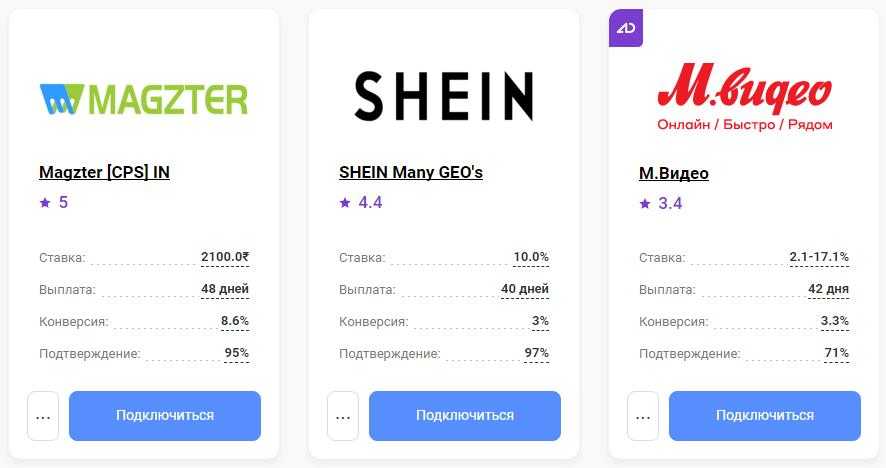The width and height of the screenshot is (886, 468).
Task: Show more options for the М.Видео offer
Action: (643, 416)
